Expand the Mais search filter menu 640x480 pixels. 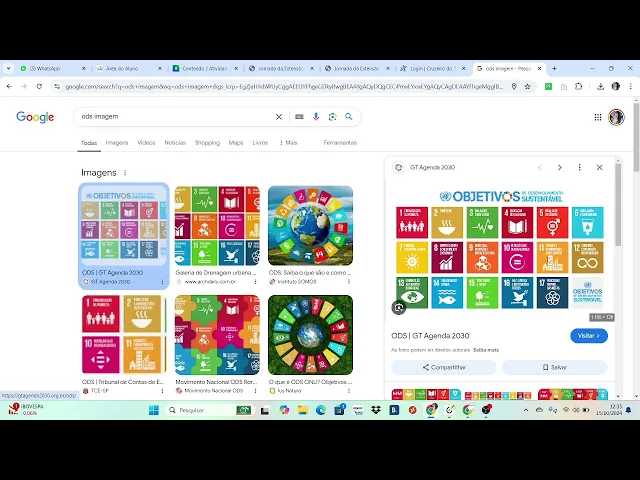[289, 142]
